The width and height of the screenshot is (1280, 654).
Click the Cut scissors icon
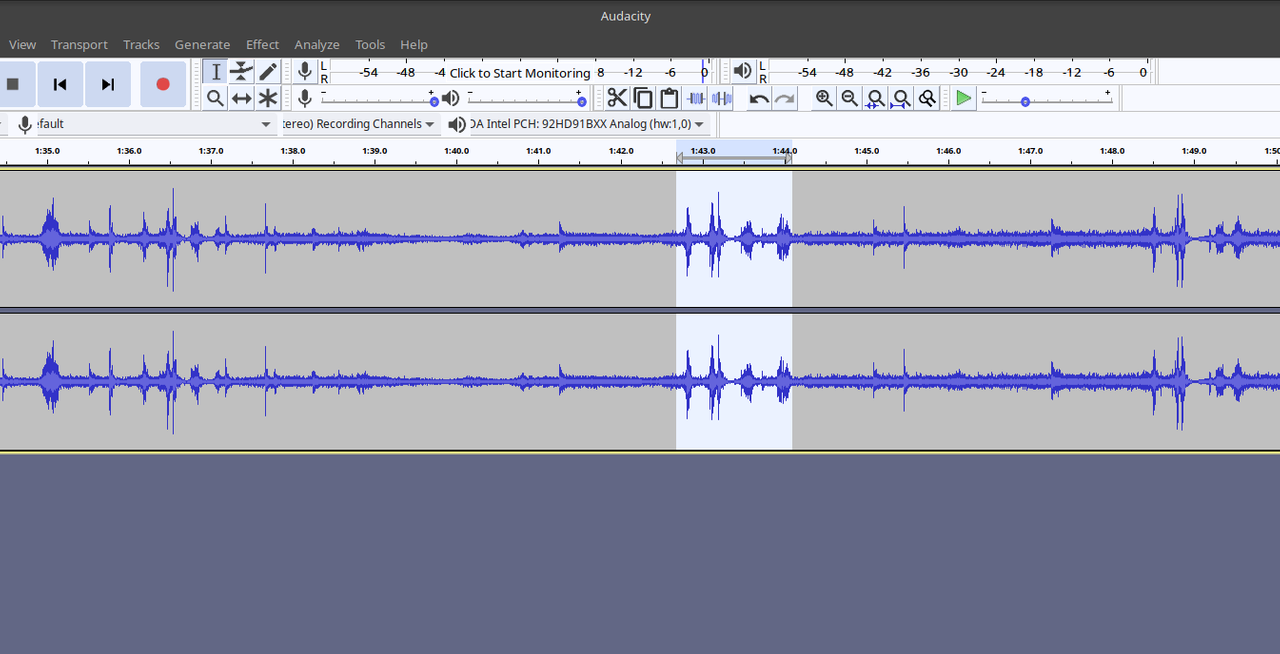617,98
